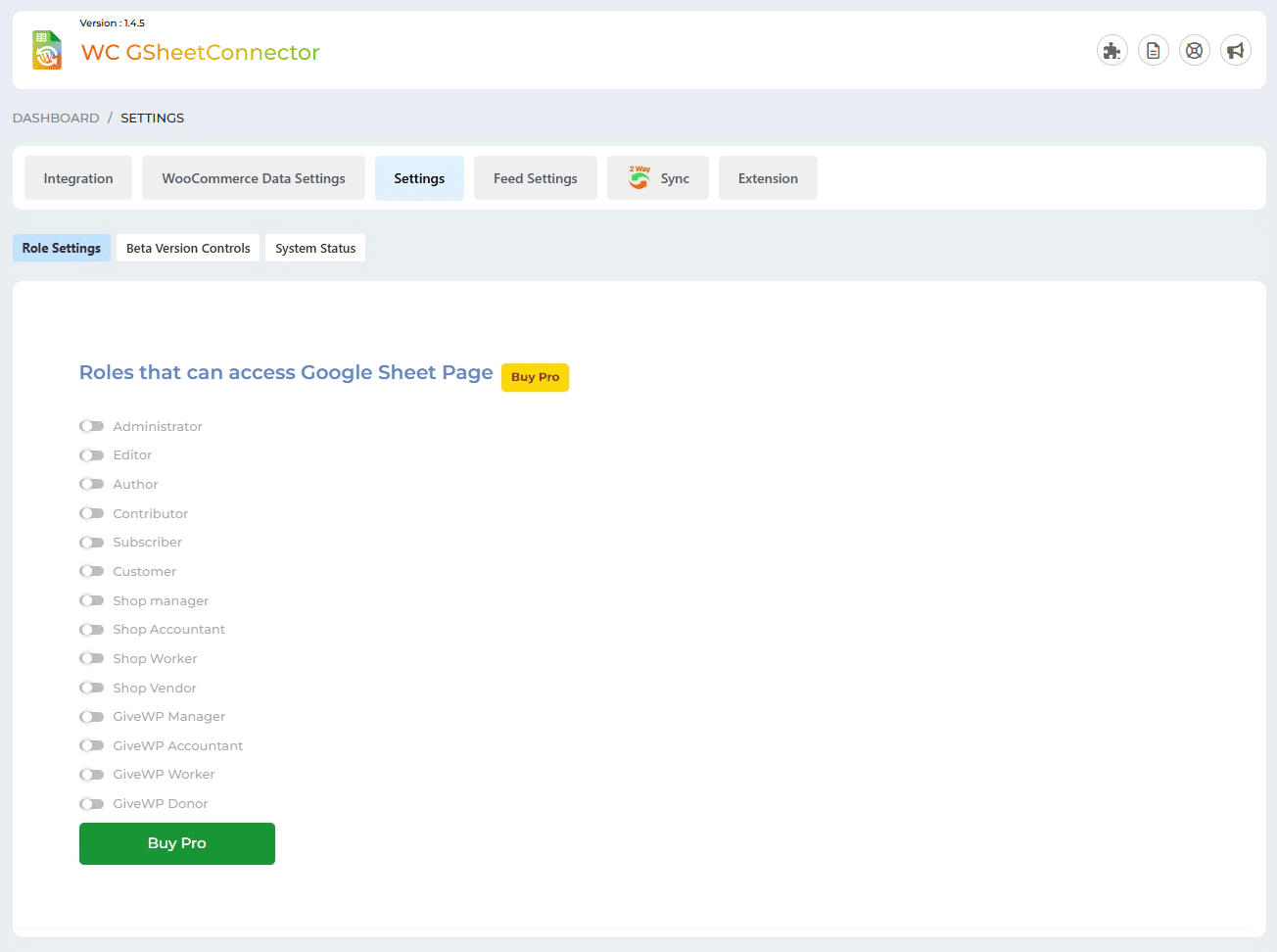
Task: Toggle the Subscriber role switch
Action: pos(92,543)
